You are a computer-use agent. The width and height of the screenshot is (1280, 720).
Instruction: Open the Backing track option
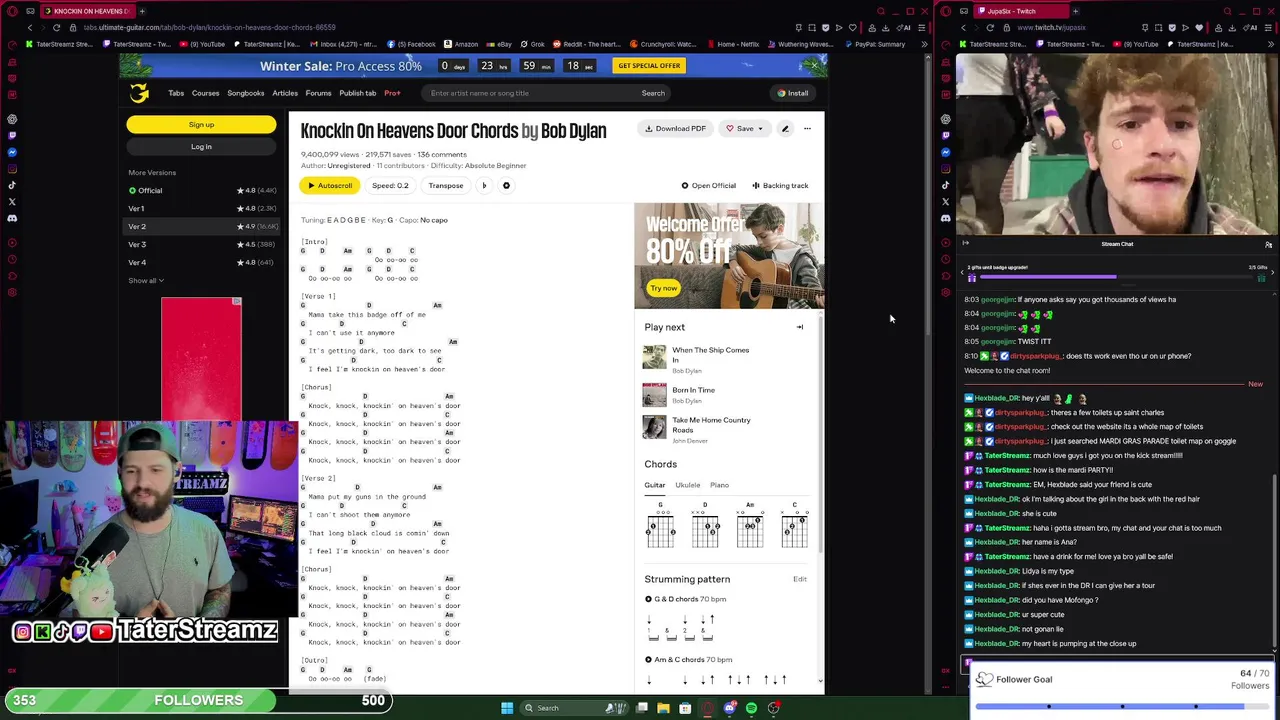coord(780,186)
